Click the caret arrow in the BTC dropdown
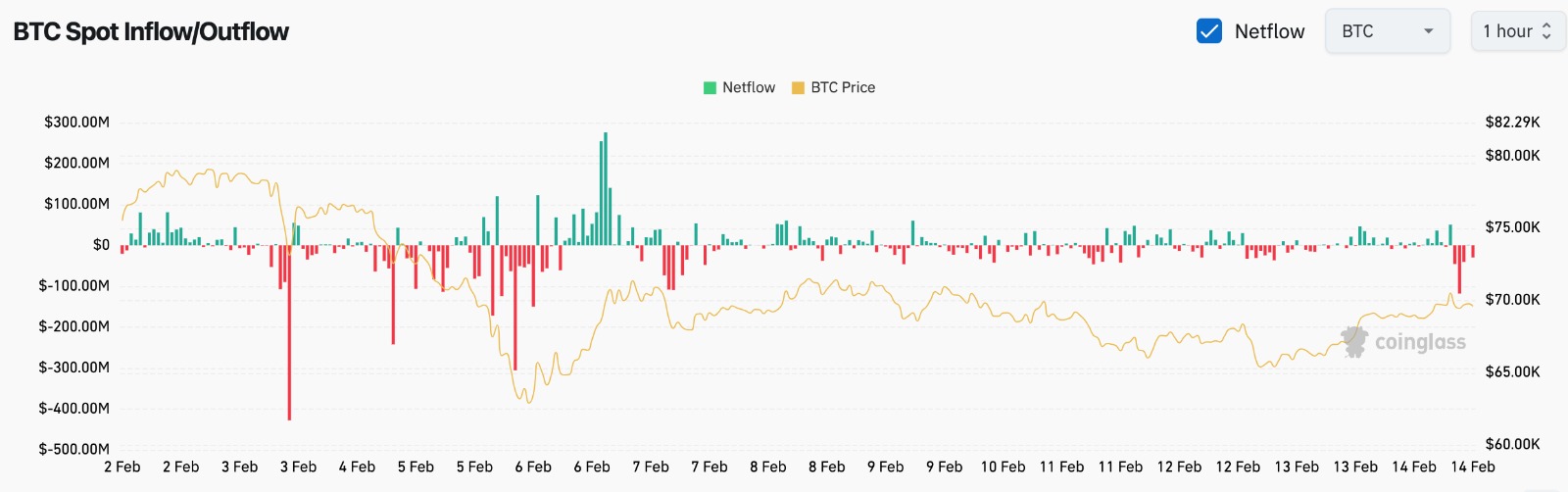This screenshot has width=1568, height=492. tap(1429, 31)
